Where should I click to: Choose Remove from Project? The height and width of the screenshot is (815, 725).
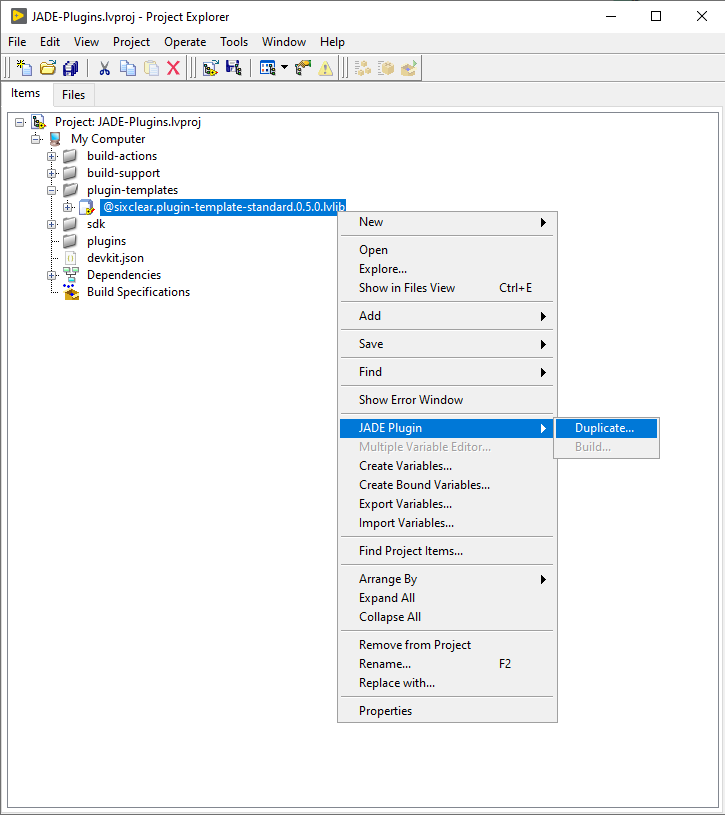(x=447, y=645)
